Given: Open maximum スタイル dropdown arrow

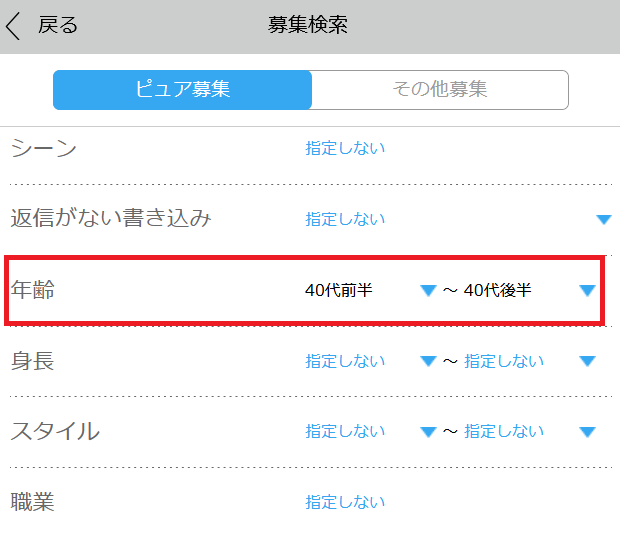Looking at the screenshot, I should click(x=587, y=432).
